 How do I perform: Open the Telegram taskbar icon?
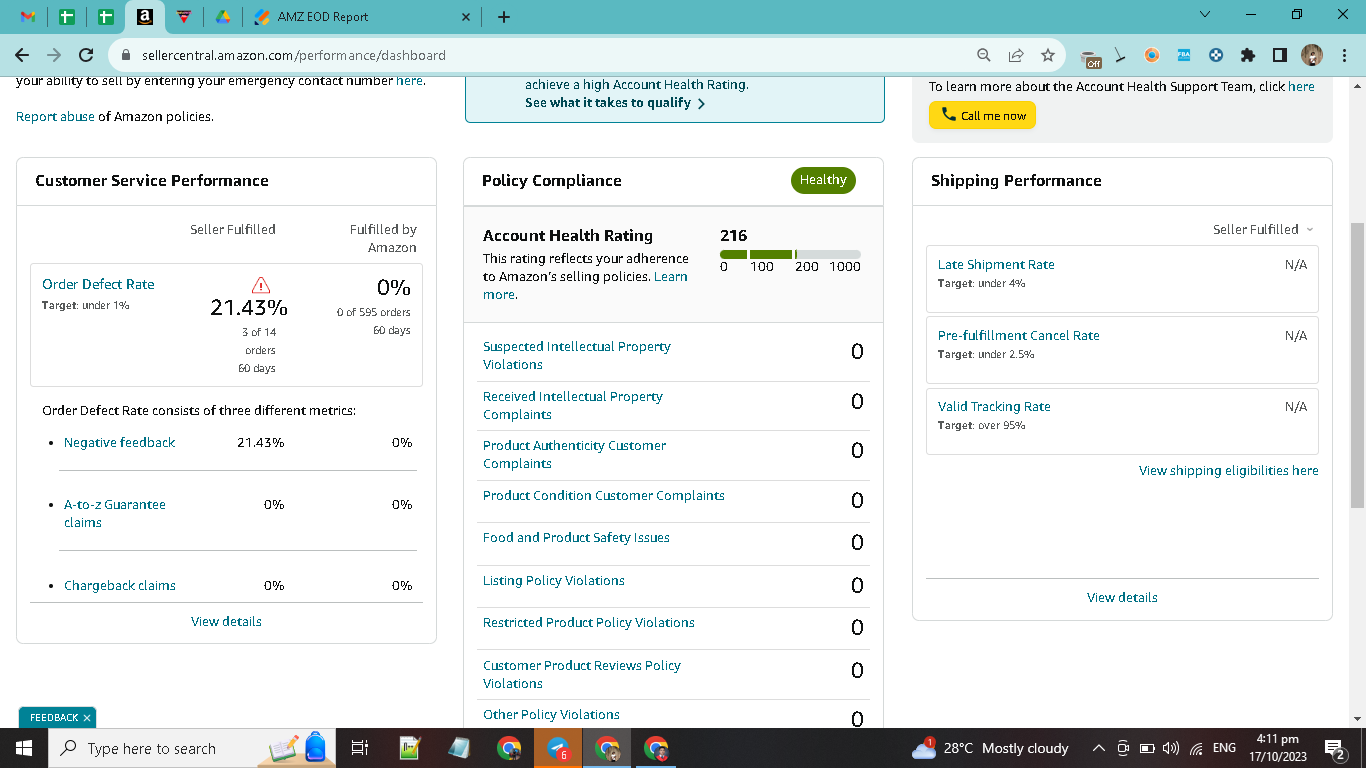click(x=558, y=748)
